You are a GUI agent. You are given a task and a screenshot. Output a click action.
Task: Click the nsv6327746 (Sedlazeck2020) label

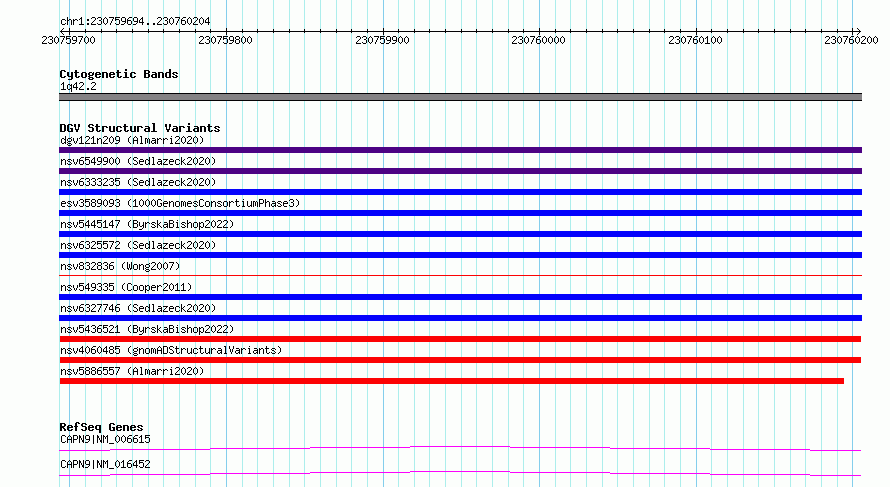tap(138, 308)
